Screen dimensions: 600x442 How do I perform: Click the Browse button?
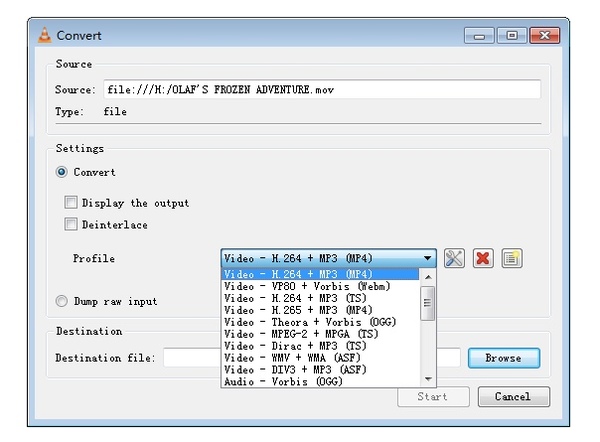pyautogui.click(x=504, y=358)
